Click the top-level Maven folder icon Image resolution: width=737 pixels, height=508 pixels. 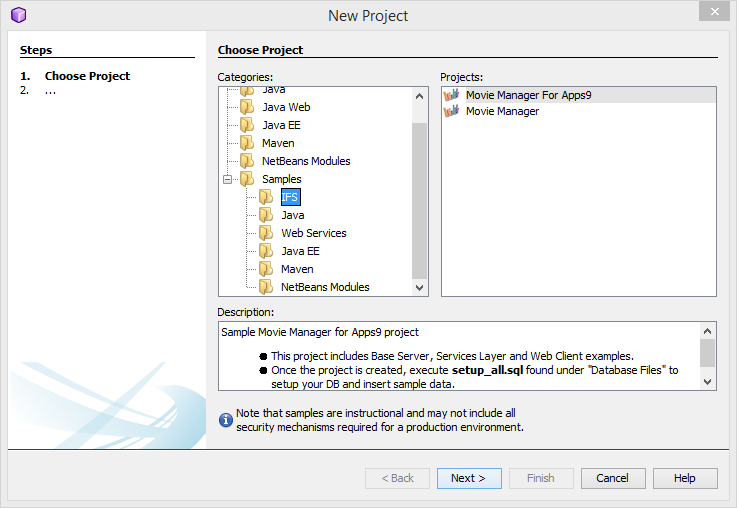pos(247,143)
